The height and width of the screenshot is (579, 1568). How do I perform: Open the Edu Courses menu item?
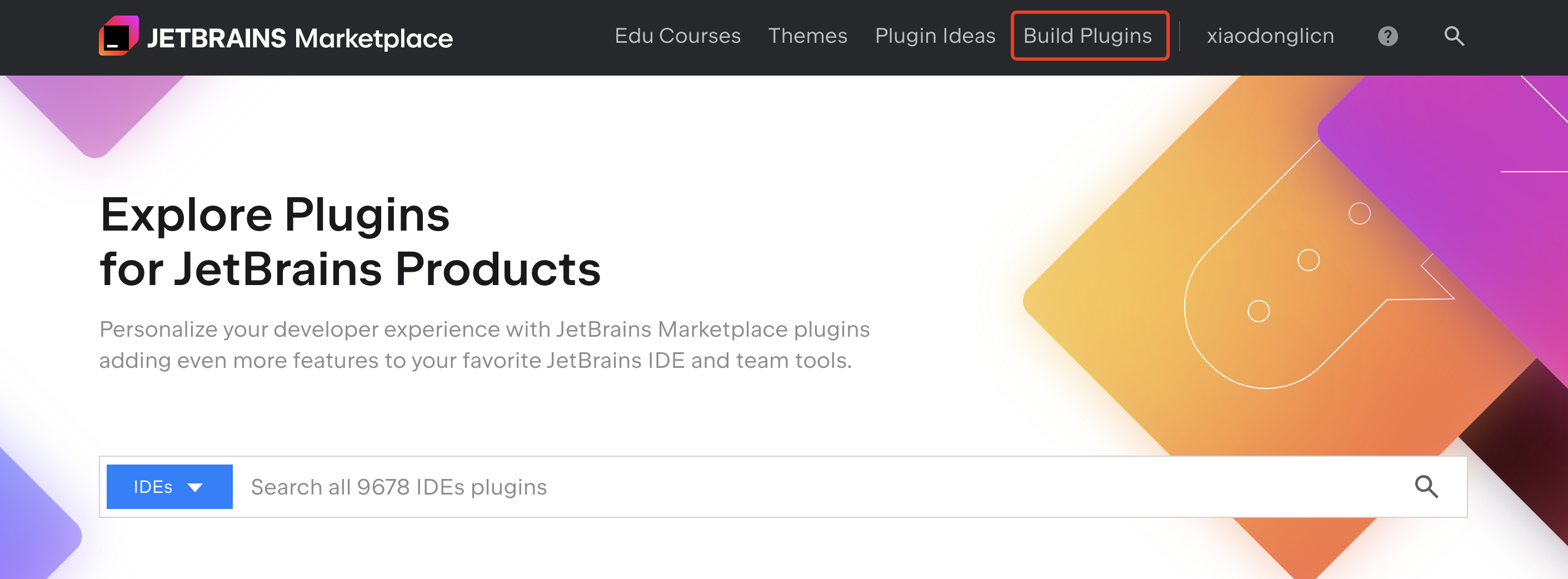tap(677, 36)
